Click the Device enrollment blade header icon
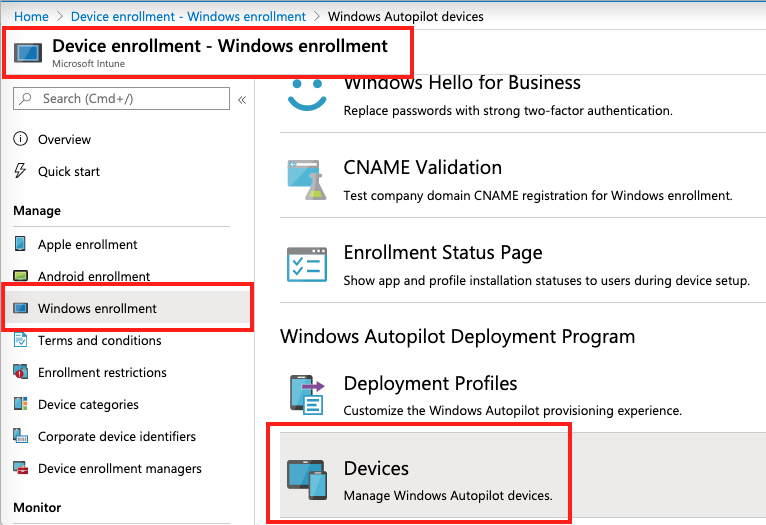Screen dimensions: 766x525 (x=28, y=53)
